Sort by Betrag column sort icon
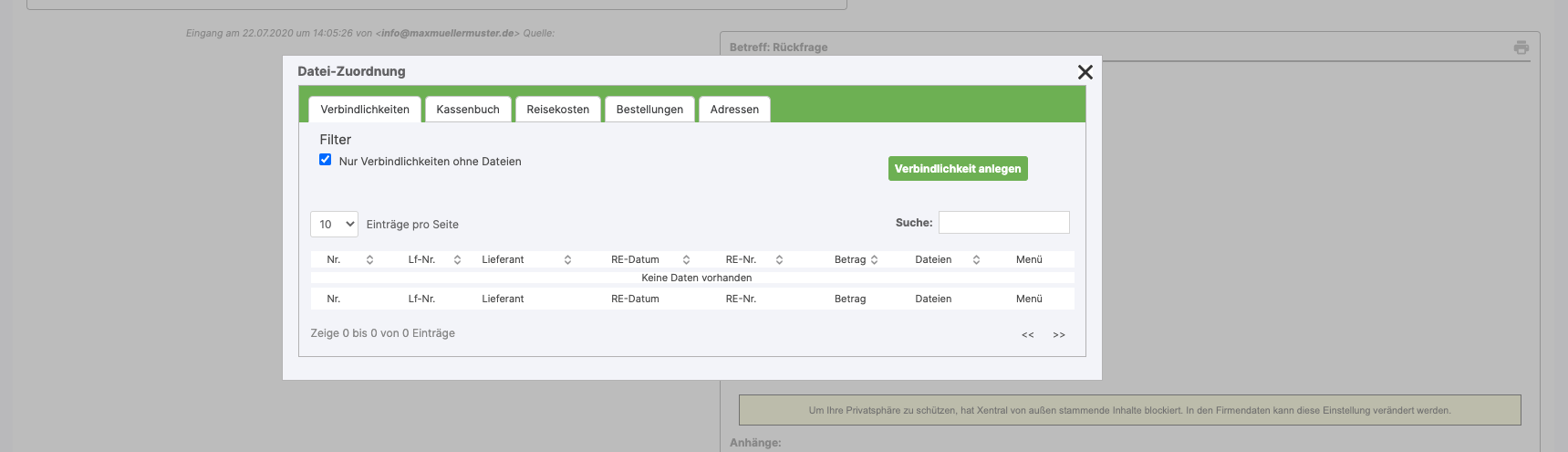 [x=874, y=260]
